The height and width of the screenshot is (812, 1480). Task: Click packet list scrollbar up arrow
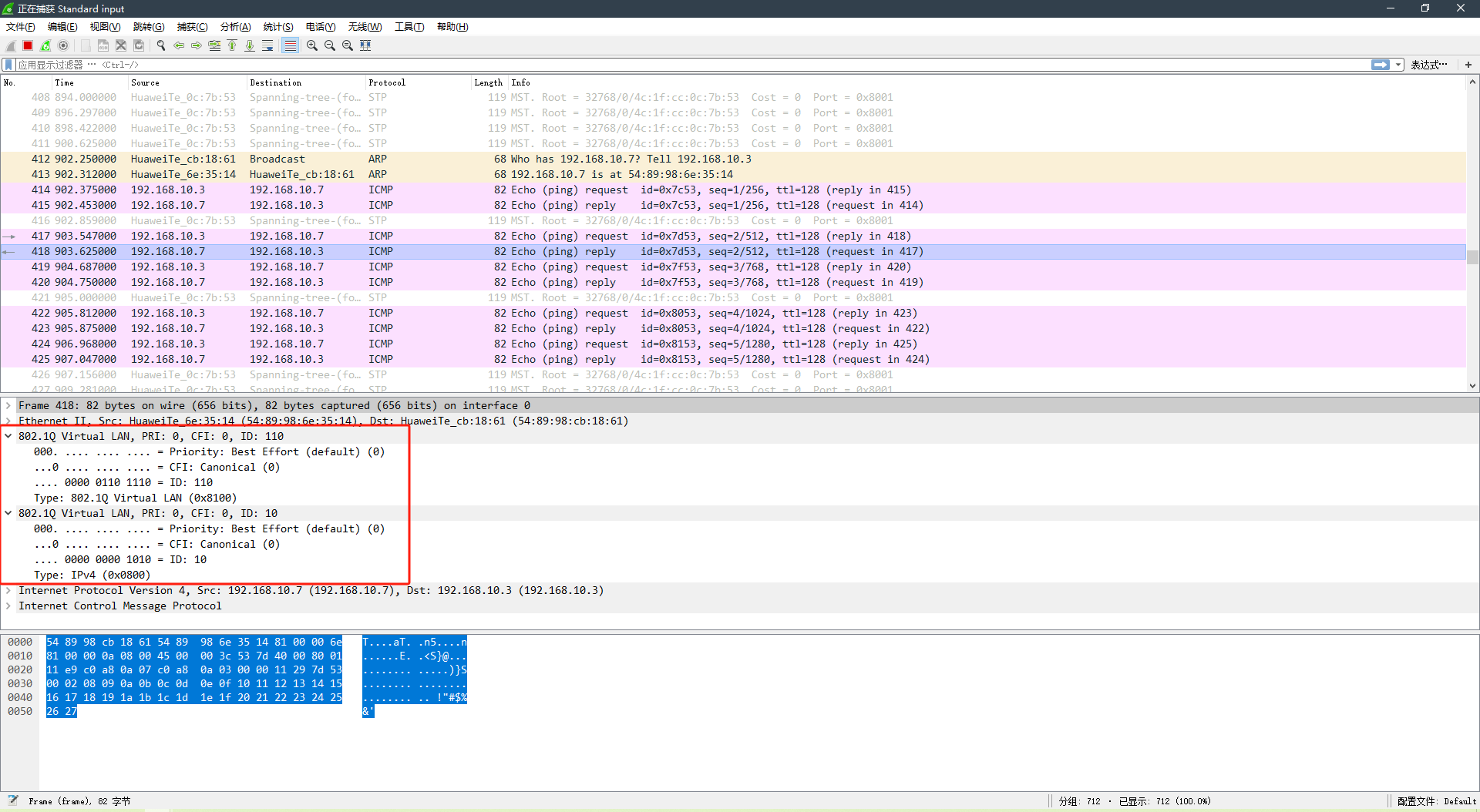click(1472, 82)
